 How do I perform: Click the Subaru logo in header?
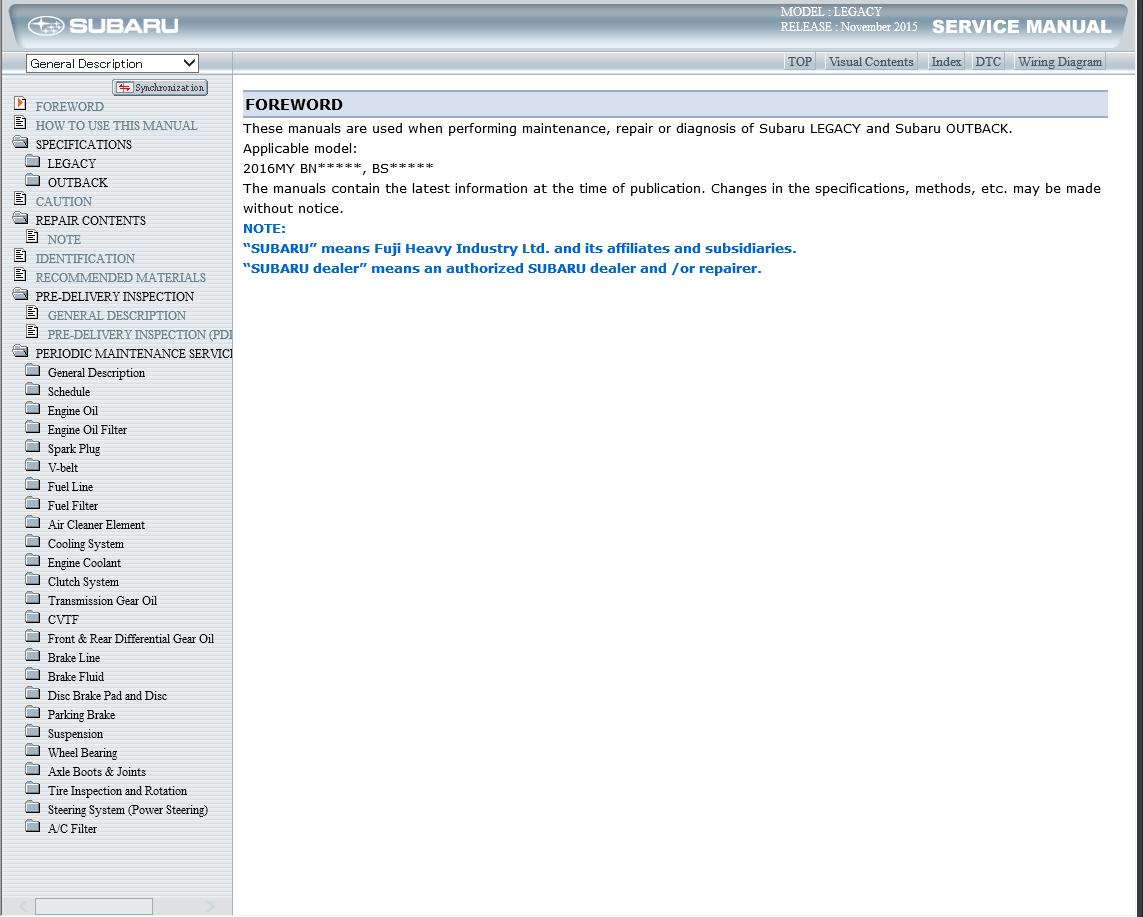click(x=103, y=26)
